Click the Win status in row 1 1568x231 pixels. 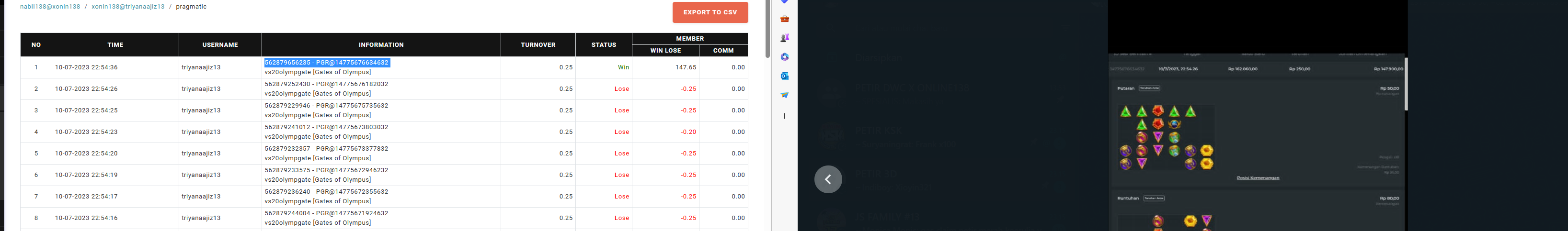[623, 67]
